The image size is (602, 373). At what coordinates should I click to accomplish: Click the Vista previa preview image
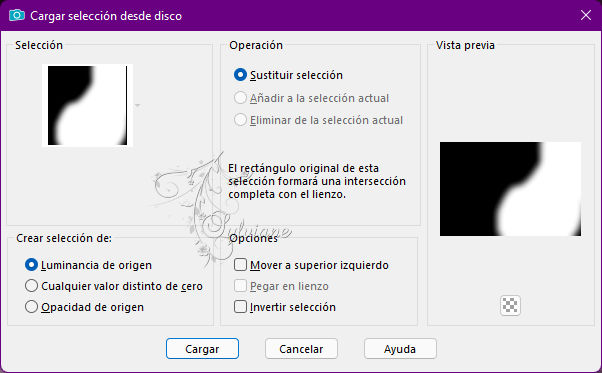click(x=510, y=189)
